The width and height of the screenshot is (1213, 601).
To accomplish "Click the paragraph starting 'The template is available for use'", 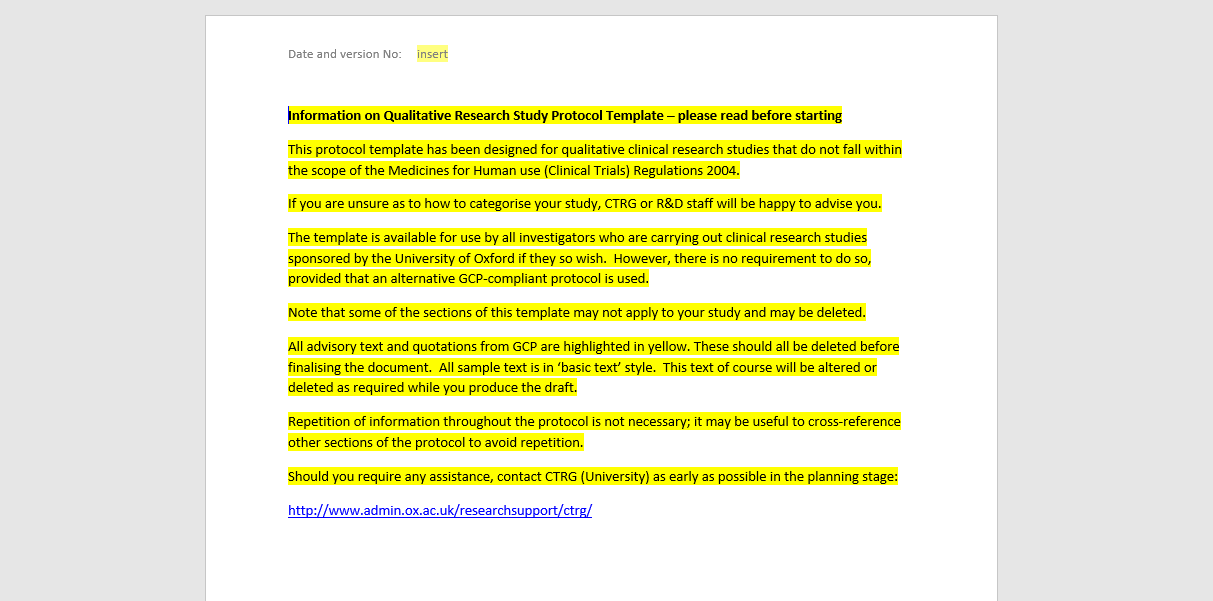I will (x=580, y=258).
